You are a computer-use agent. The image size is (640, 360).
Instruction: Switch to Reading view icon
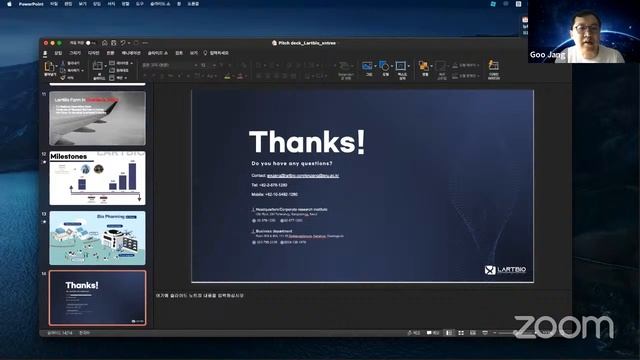[473, 333]
